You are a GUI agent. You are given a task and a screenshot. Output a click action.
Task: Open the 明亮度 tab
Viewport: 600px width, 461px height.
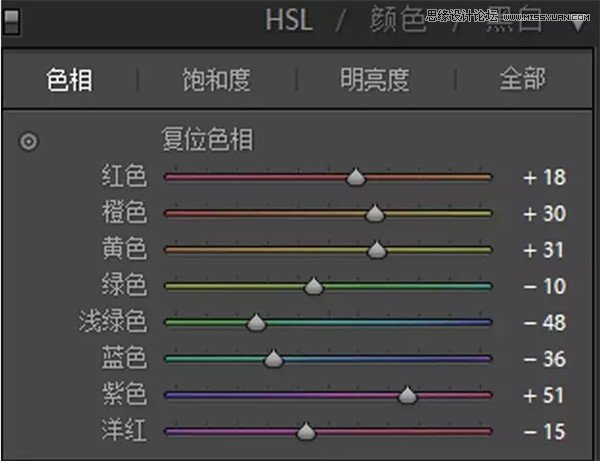coord(375,80)
